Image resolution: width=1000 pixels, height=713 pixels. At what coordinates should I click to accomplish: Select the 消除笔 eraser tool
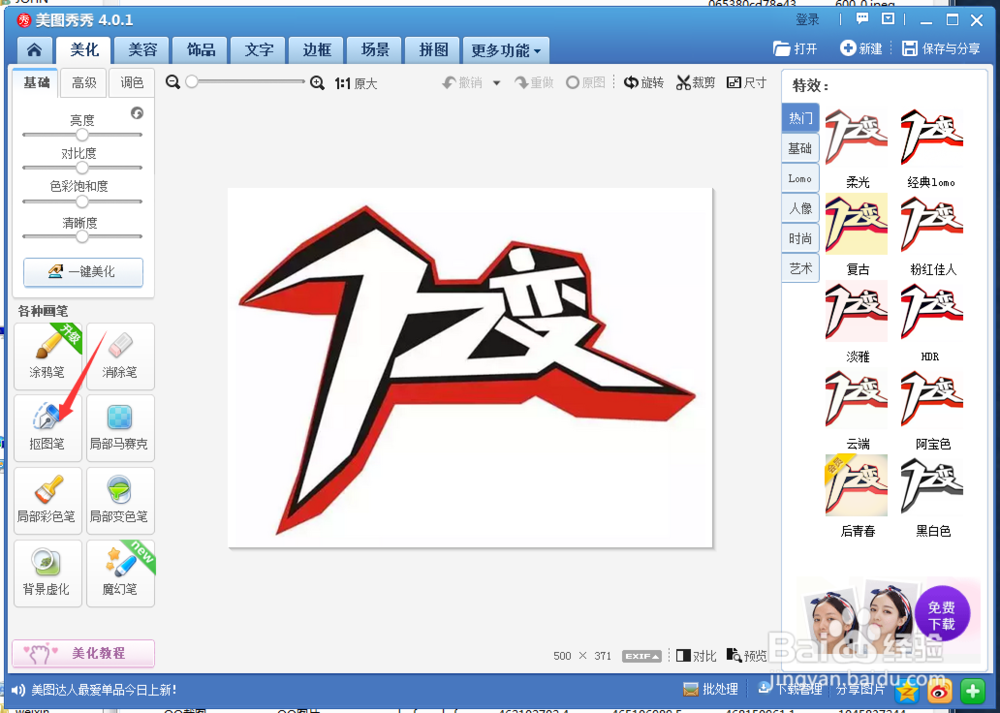coord(120,356)
